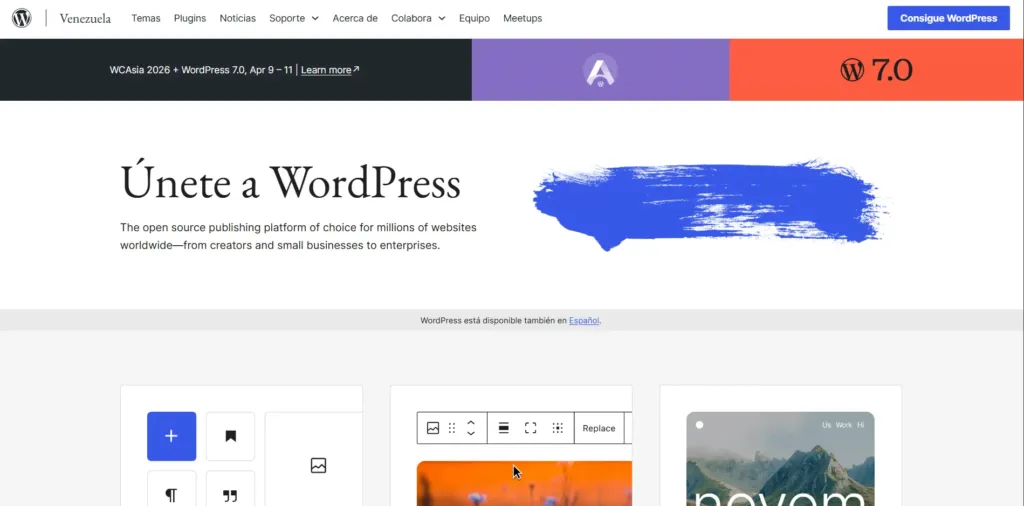The height and width of the screenshot is (506, 1024).
Task: Pick the quote block icon
Action: coord(230,493)
